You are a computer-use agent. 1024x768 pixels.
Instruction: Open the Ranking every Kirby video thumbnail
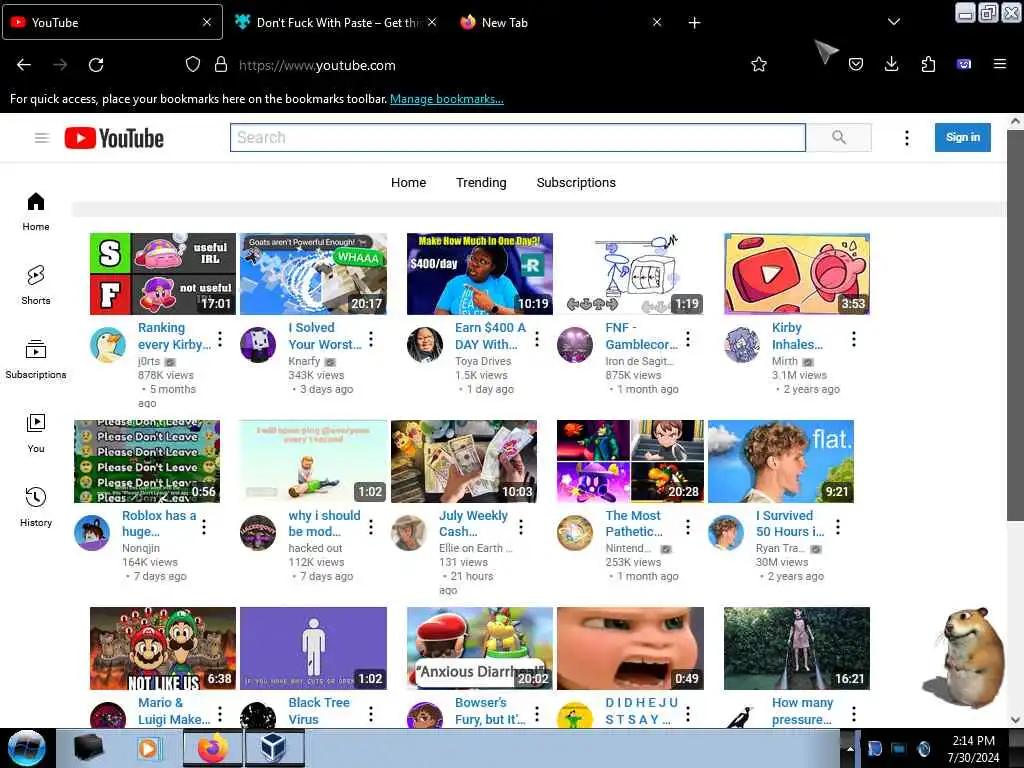163,274
